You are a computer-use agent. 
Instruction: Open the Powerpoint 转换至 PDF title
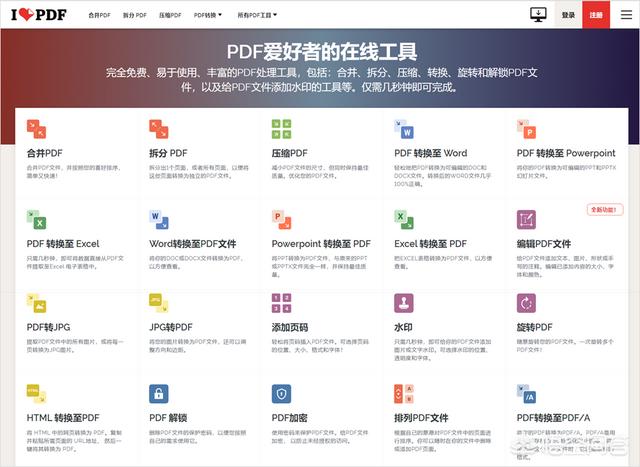point(321,244)
